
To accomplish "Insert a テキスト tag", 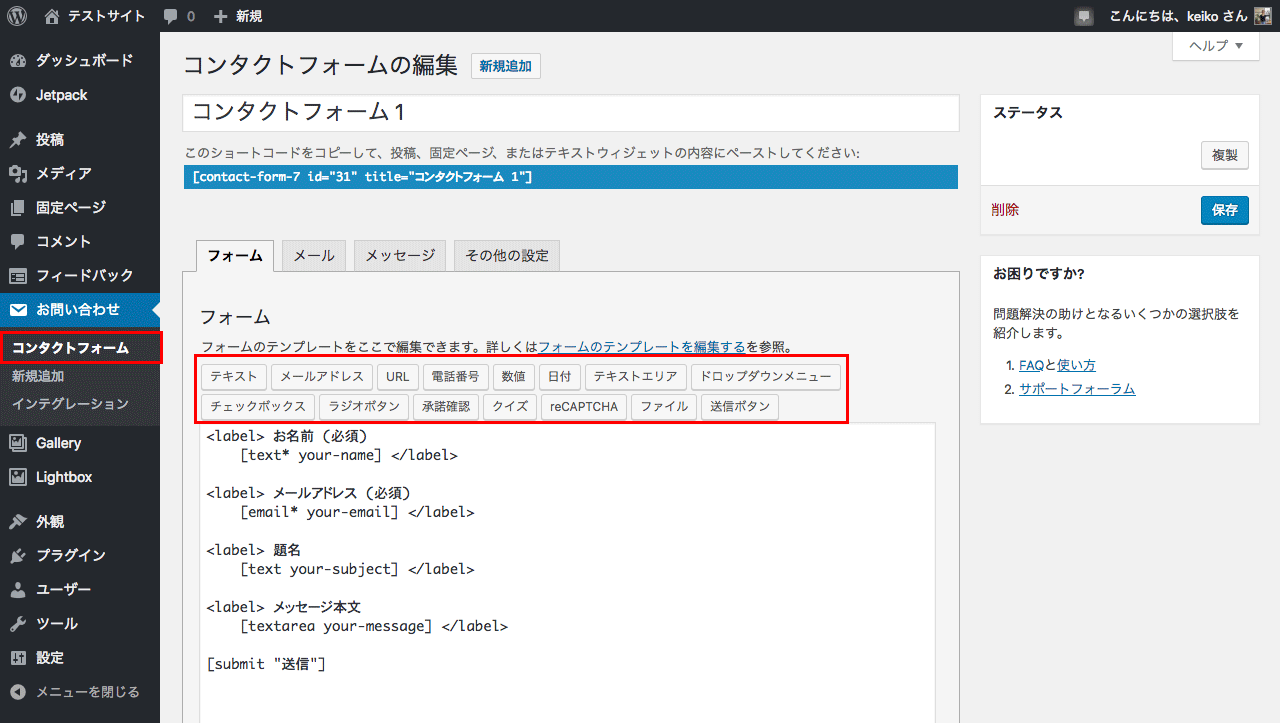I will pyautogui.click(x=234, y=377).
